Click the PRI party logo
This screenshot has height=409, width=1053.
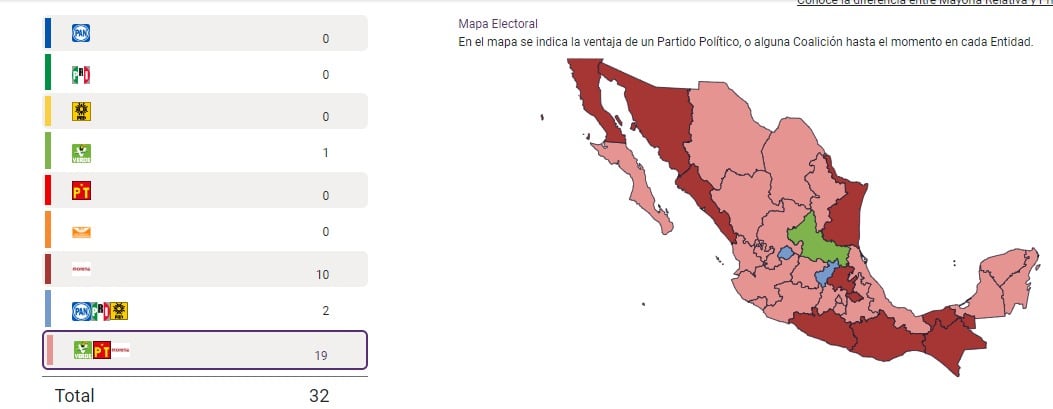click(81, 74)
